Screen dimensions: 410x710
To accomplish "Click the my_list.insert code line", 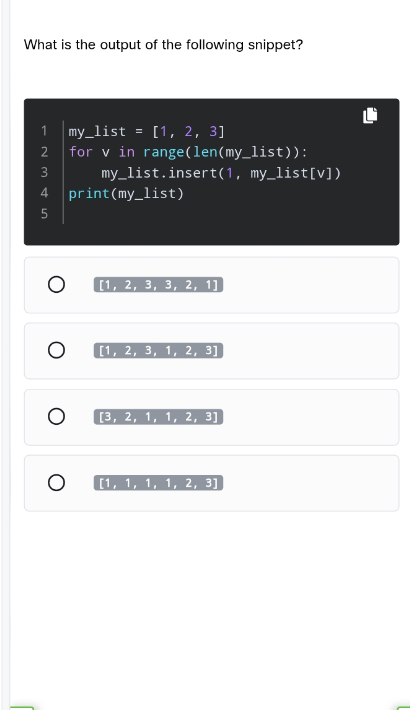I will [221, 173].
